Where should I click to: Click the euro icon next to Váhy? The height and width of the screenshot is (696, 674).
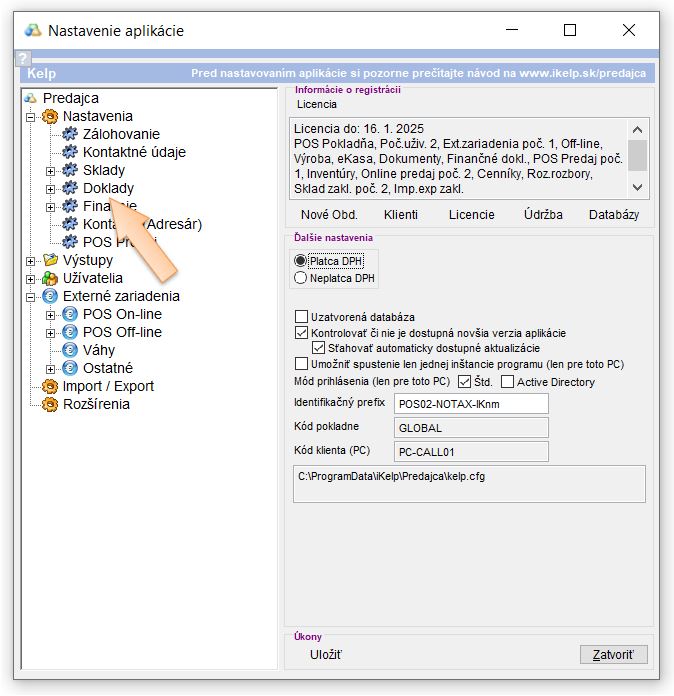click(x=69, y=350)
